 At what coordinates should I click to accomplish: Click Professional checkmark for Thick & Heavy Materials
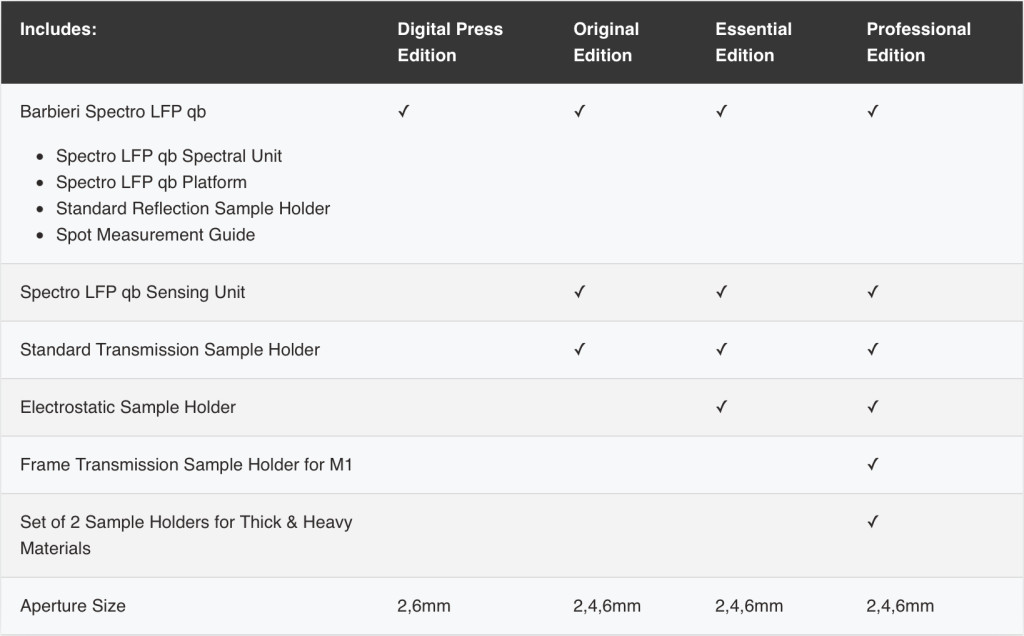point(872,522)
